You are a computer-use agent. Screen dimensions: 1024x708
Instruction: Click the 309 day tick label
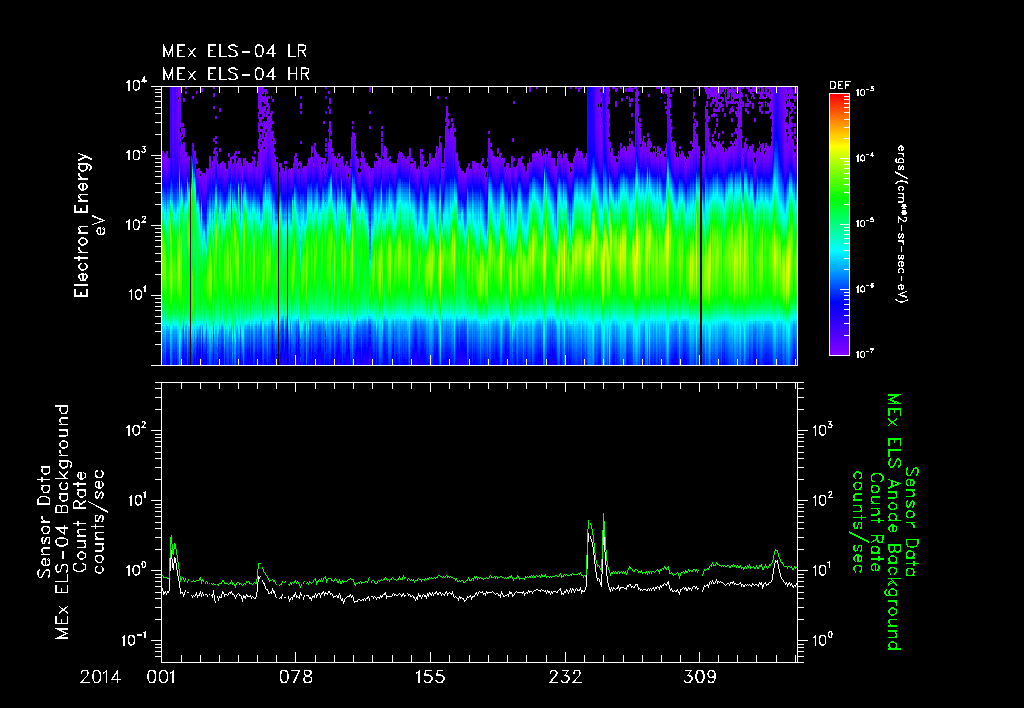[x=699, y=677]
